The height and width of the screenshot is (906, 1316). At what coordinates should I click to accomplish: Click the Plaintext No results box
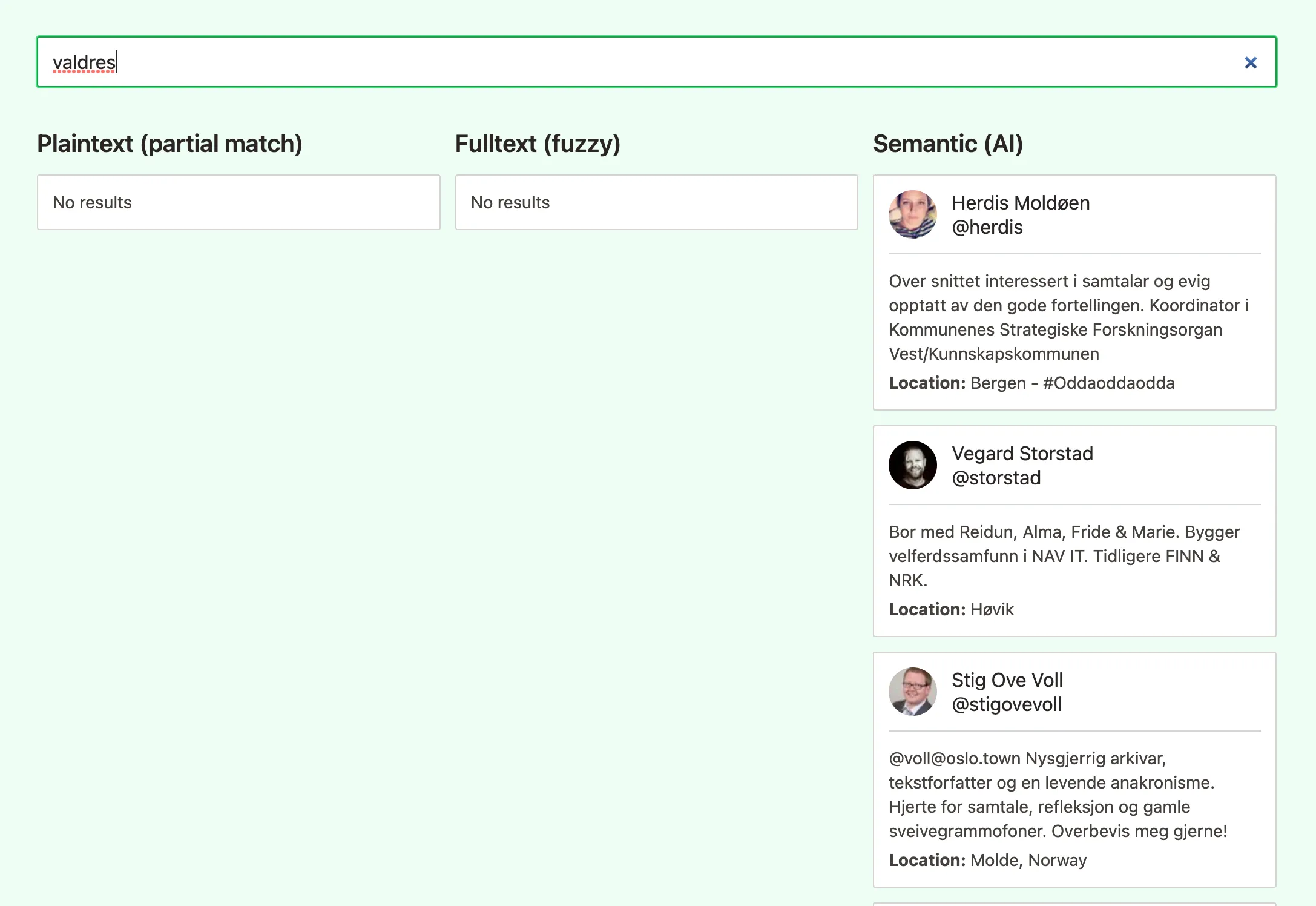point(238,202)
